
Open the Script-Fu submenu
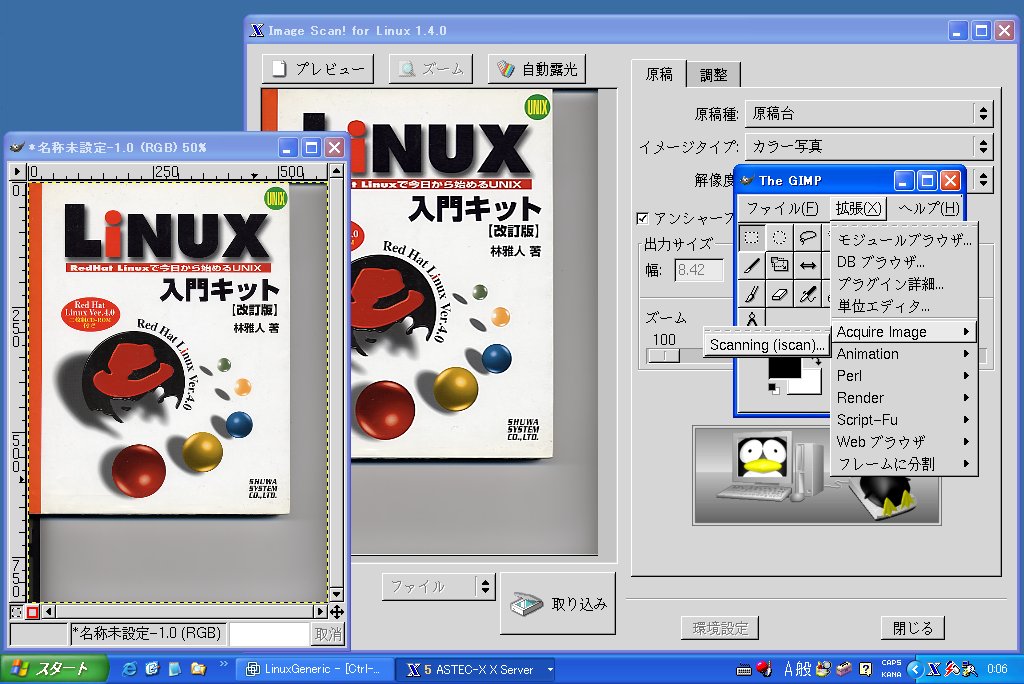click(x=904, y=419)
